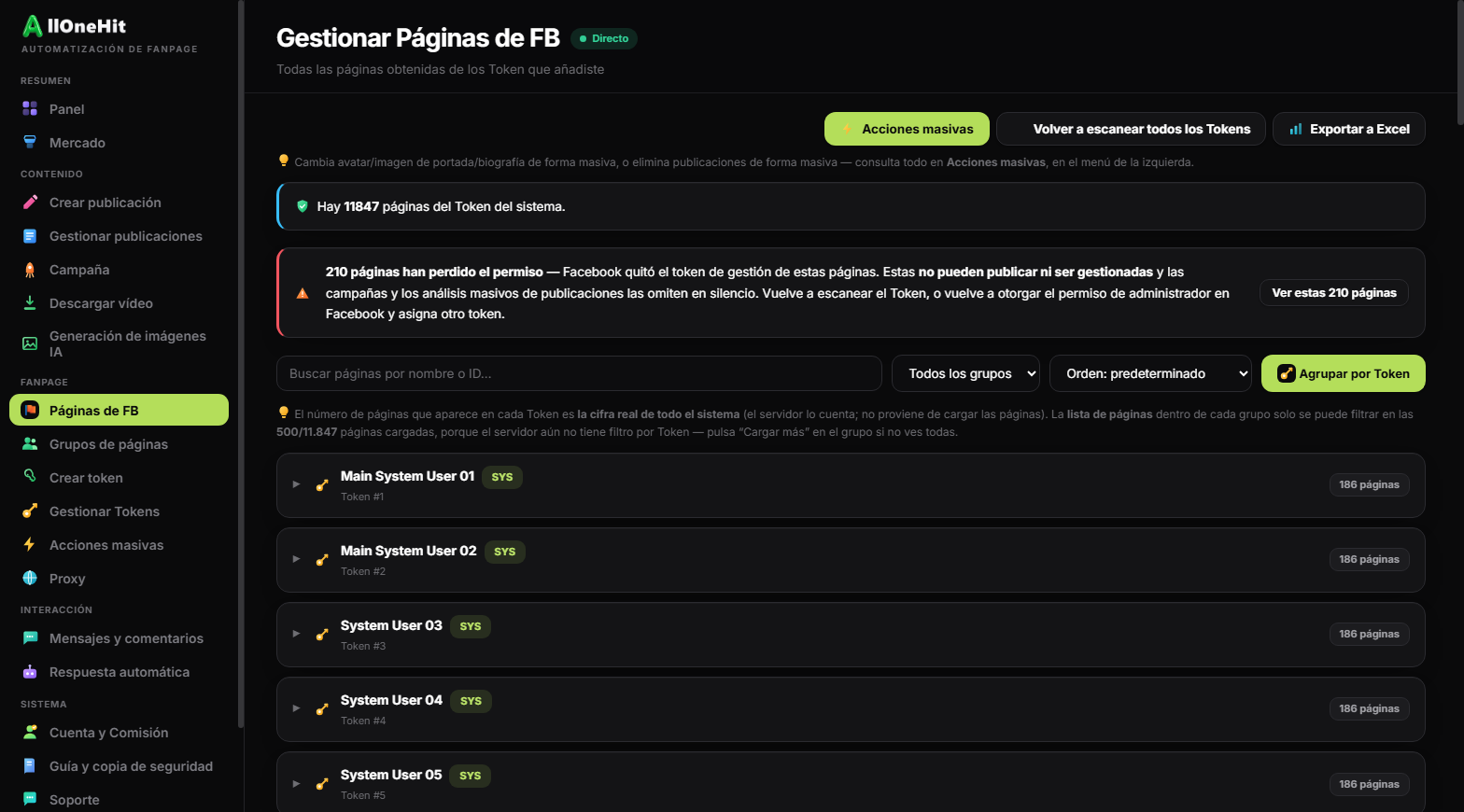Open the Orden: predeterminado dropdown
This screenshot has height=812, width=1464.
click(x=1150, y=373)
